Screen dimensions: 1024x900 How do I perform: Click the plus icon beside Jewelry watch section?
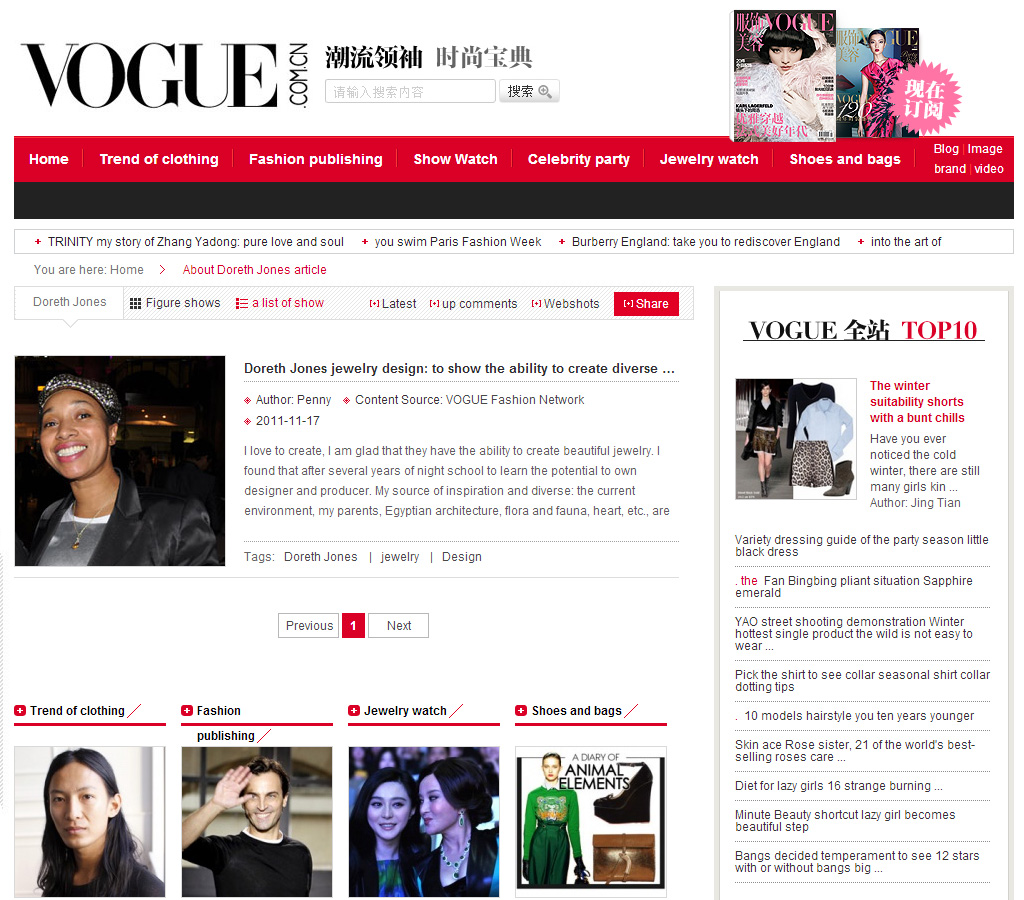(x=354, y=711)
